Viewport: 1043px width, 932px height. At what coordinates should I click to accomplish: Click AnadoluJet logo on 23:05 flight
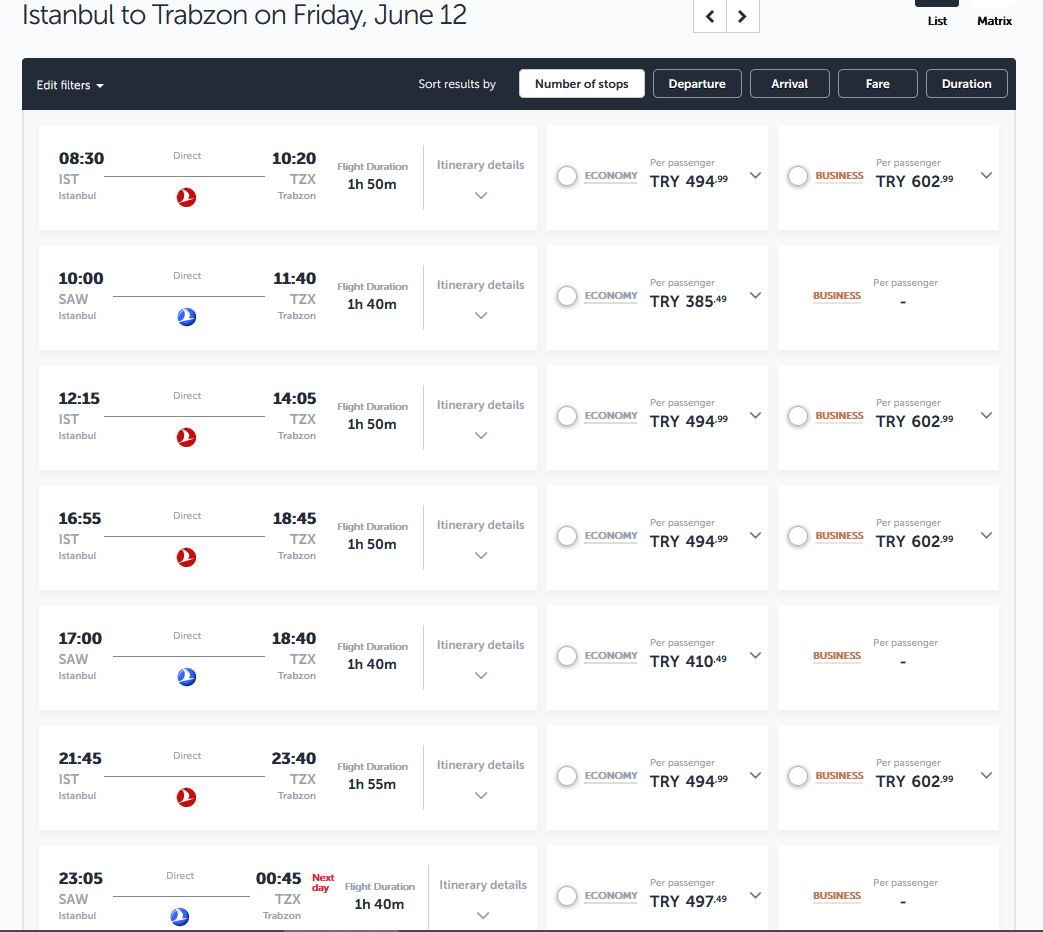click(180, 916)
